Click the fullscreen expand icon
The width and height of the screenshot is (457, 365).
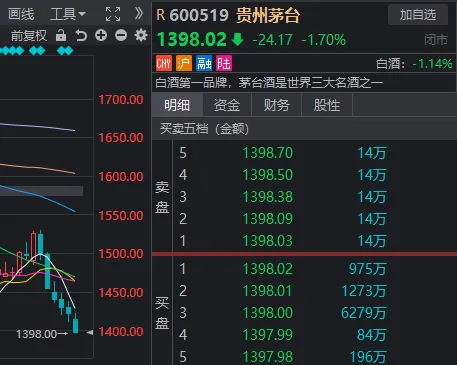tap(113, 14)
